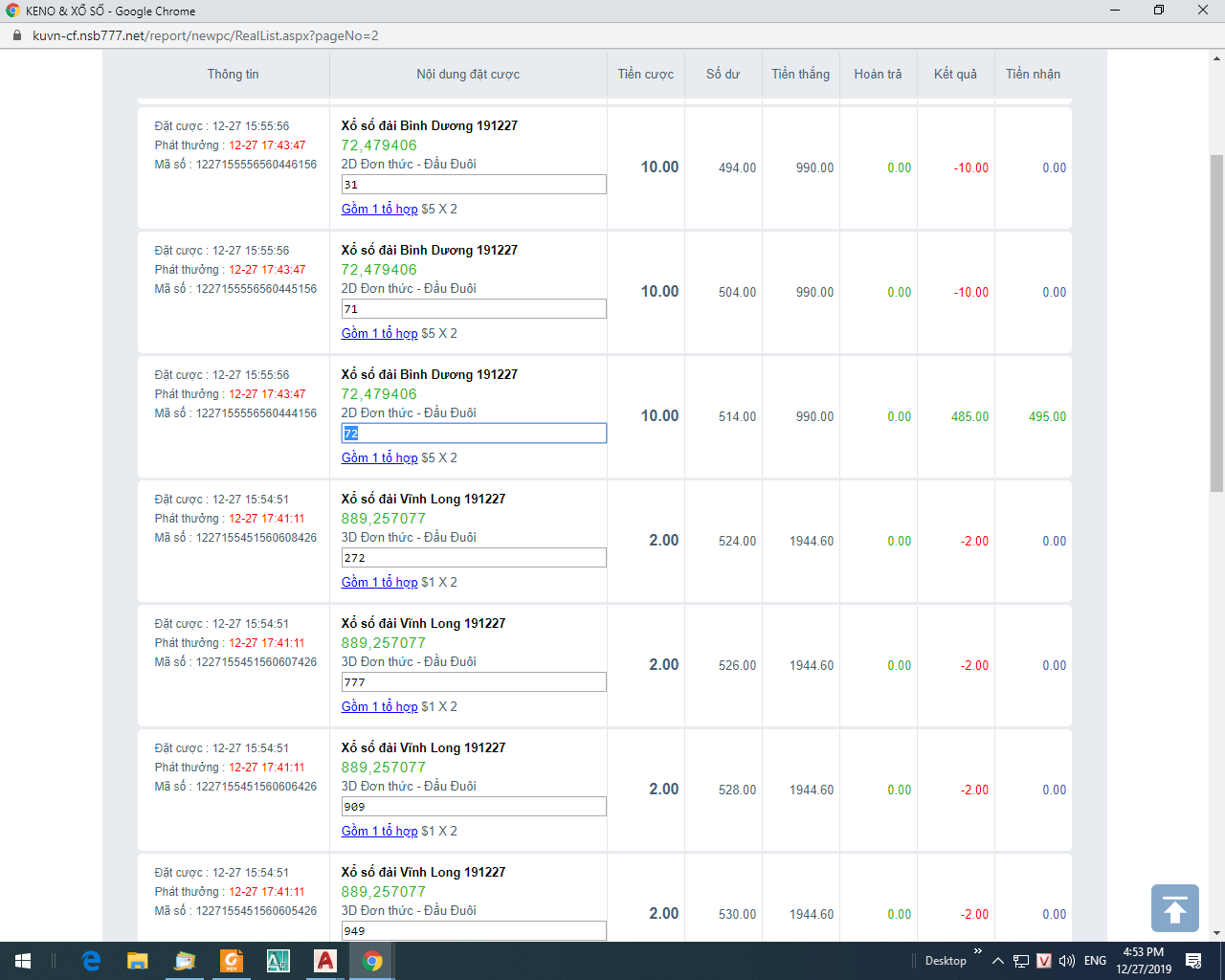
Task: Switch the ENG input language indicator
Action: pyautogui.click(x=1096, y=961)
